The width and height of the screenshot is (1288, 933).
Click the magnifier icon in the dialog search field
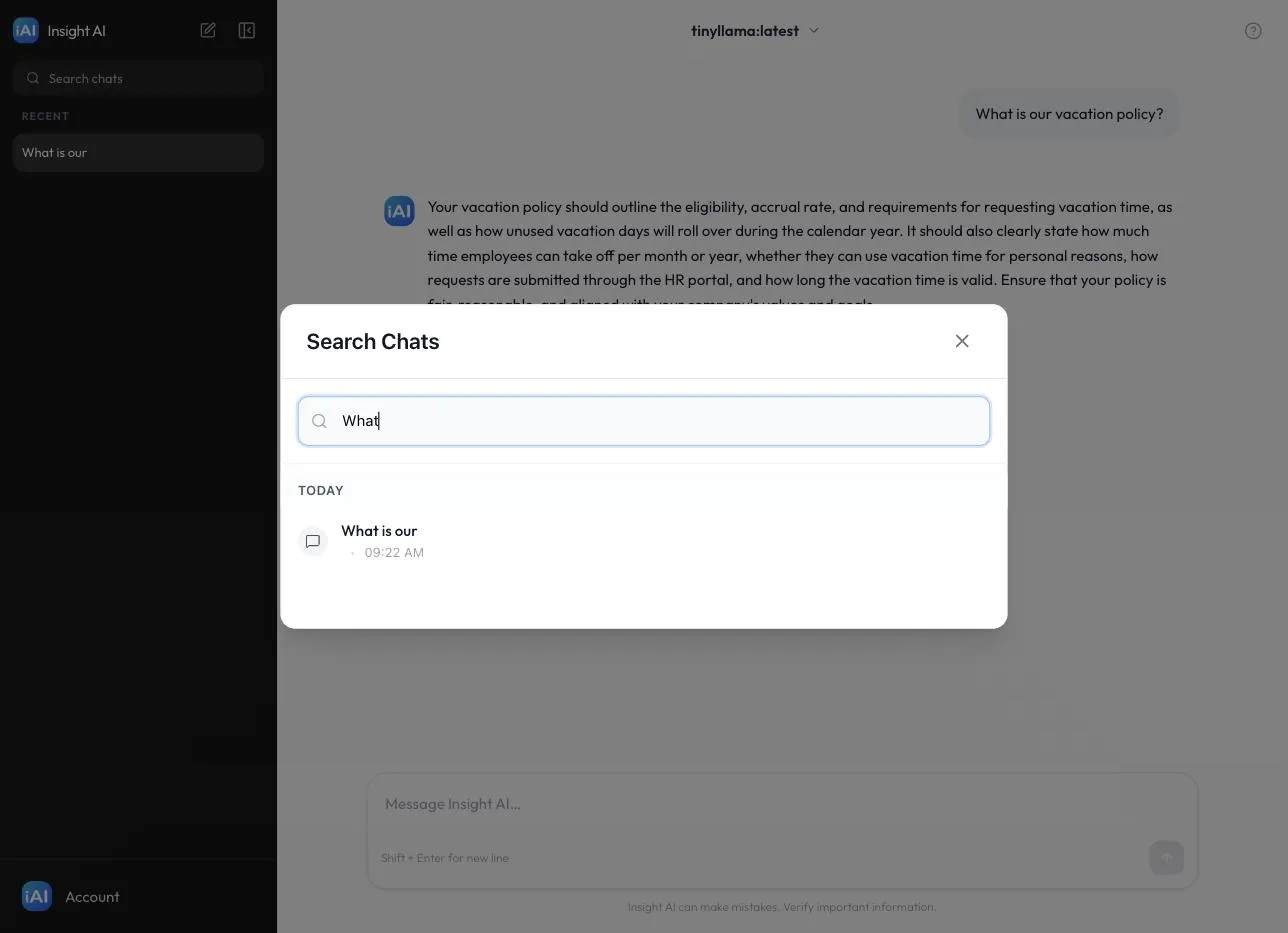(319, 421)
